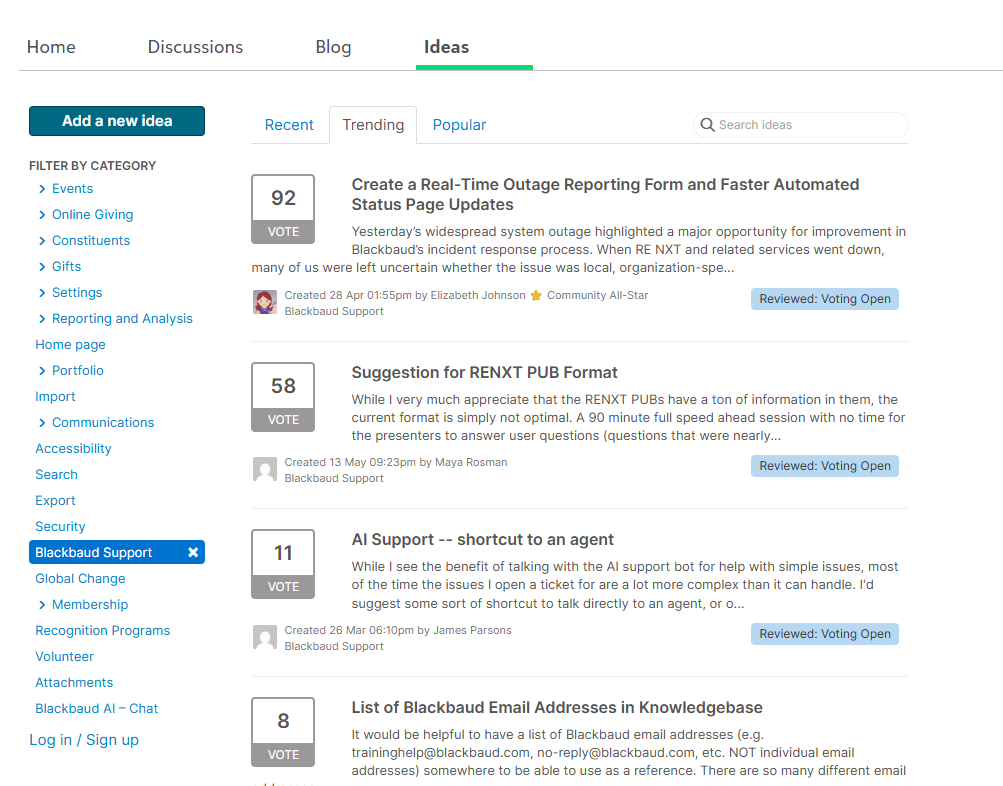Filter by Blackbaud AI – Chat category
Viewport: 1003px width, 786px height.
(97, 709)
